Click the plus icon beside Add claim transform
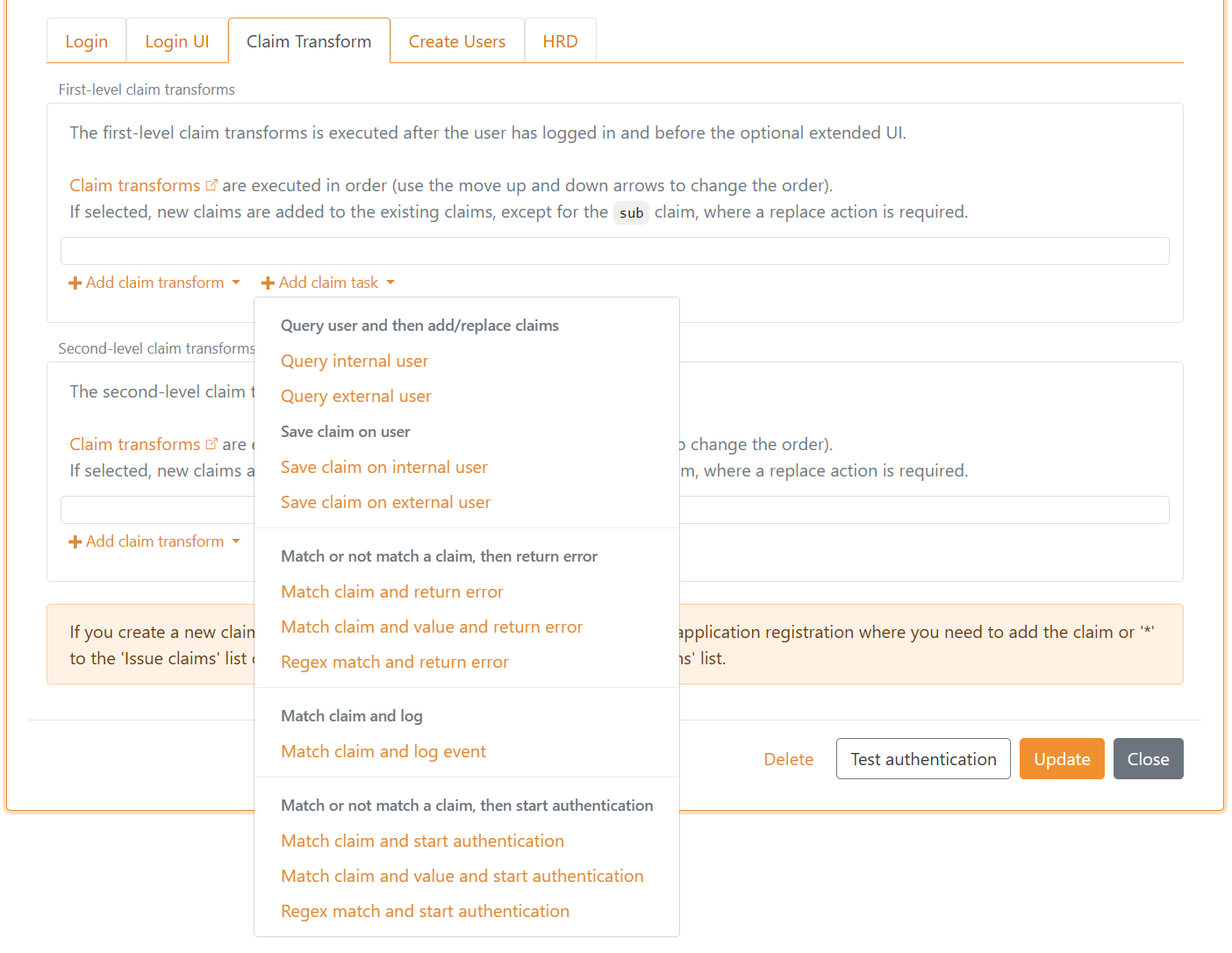Screen dimensions: 1232x953 pyautogui.click(x=75, y=282)
